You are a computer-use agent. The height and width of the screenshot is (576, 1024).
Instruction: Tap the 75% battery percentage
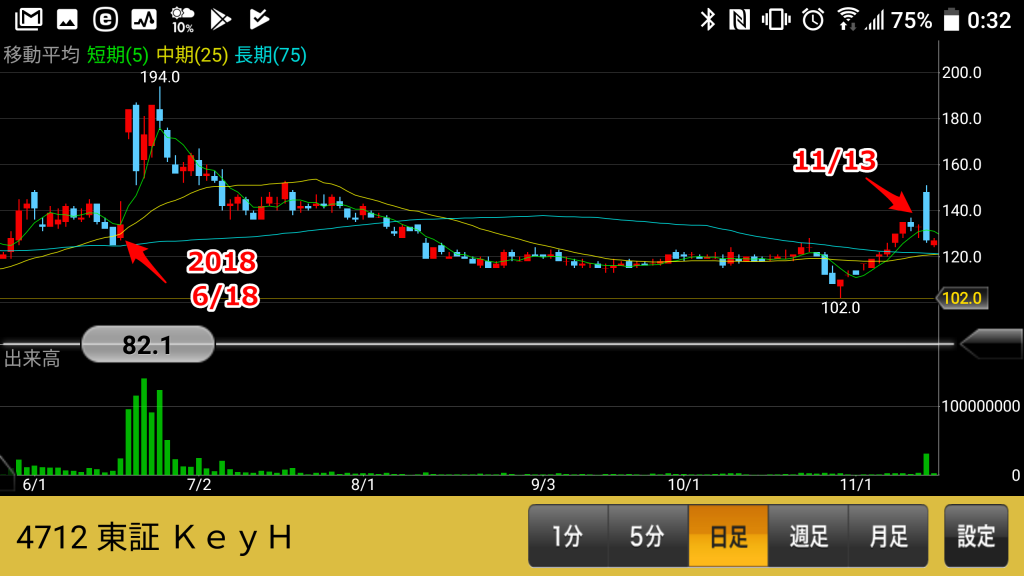[912, 20]
